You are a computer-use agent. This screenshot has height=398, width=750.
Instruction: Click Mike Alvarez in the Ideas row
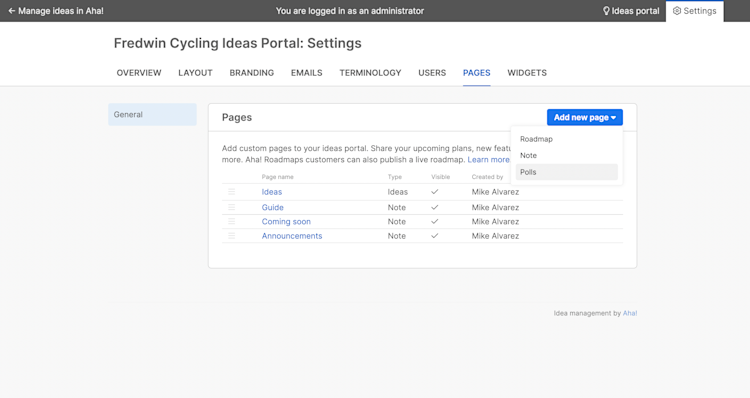click(x=495, y=192)
